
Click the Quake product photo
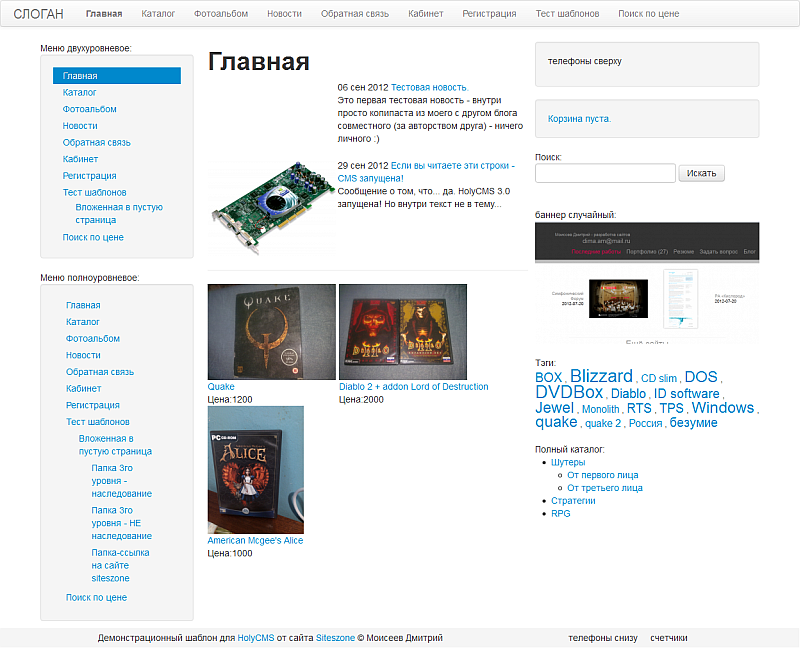(271, 332)
